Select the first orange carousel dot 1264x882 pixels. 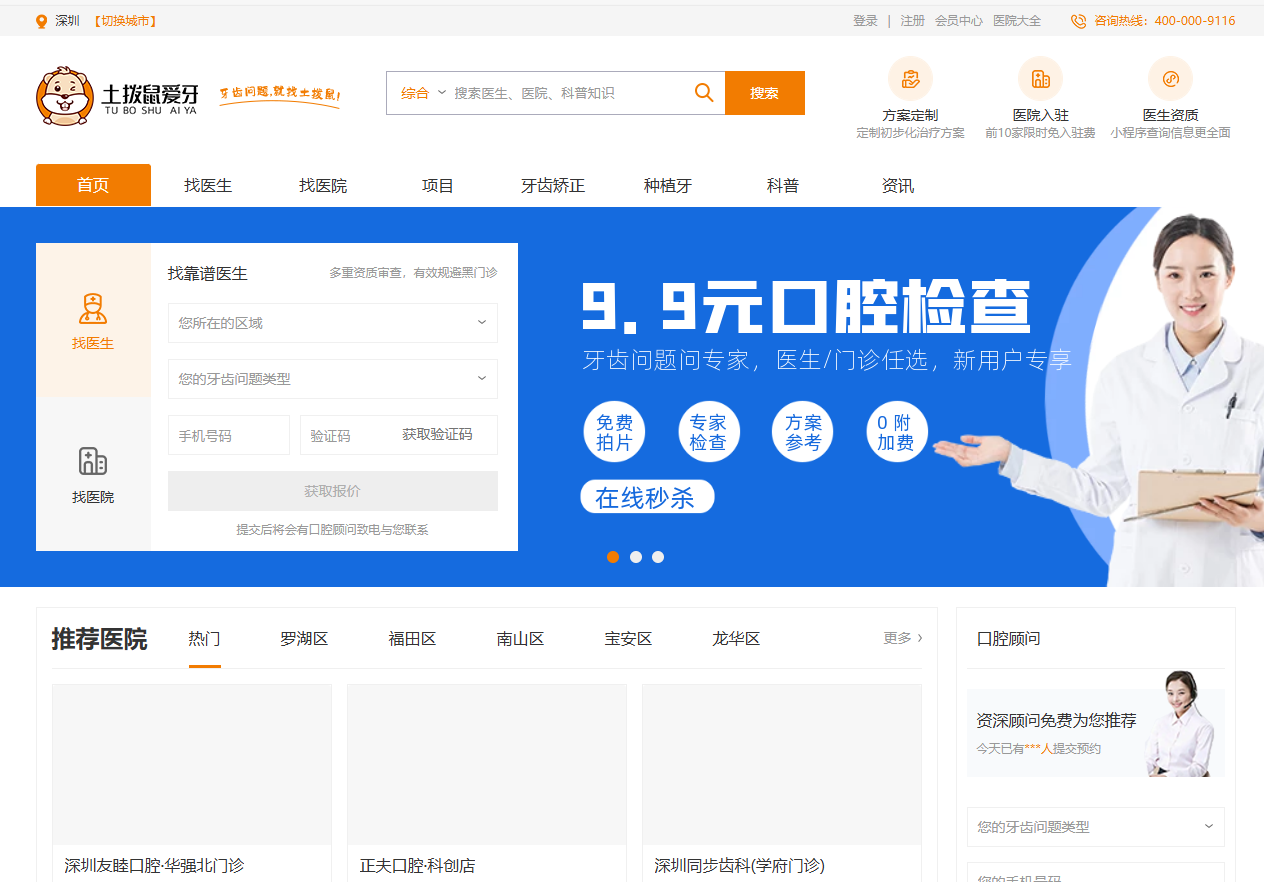613,557
